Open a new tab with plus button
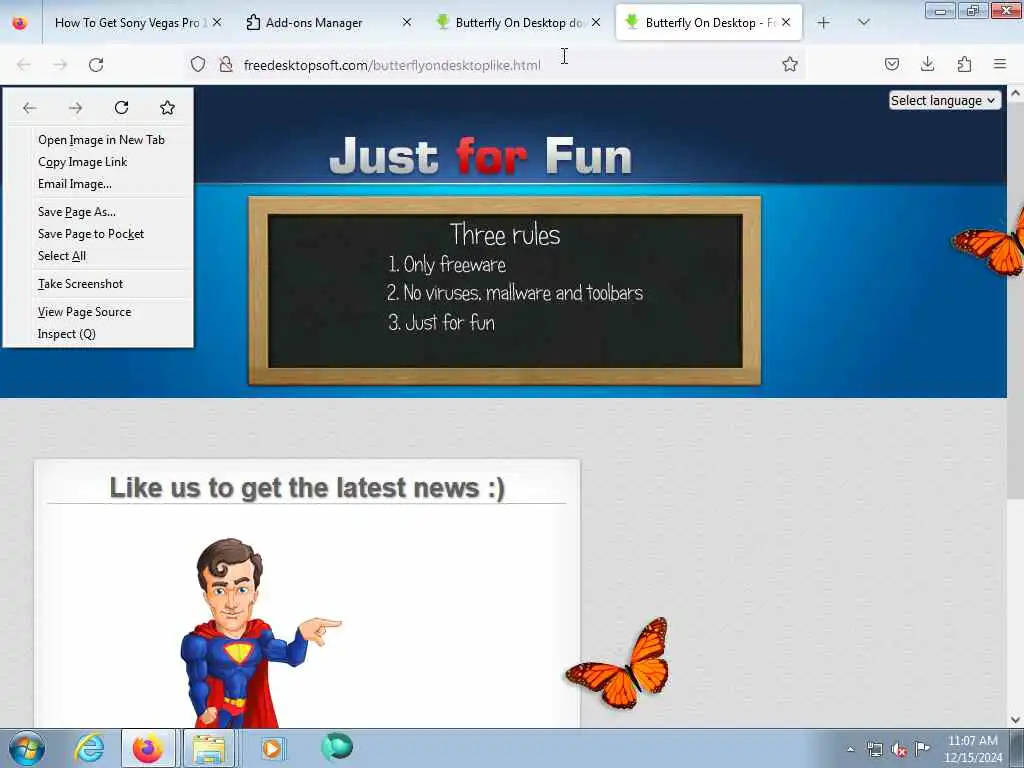The image size is (1024, 768). pos(824,23)
